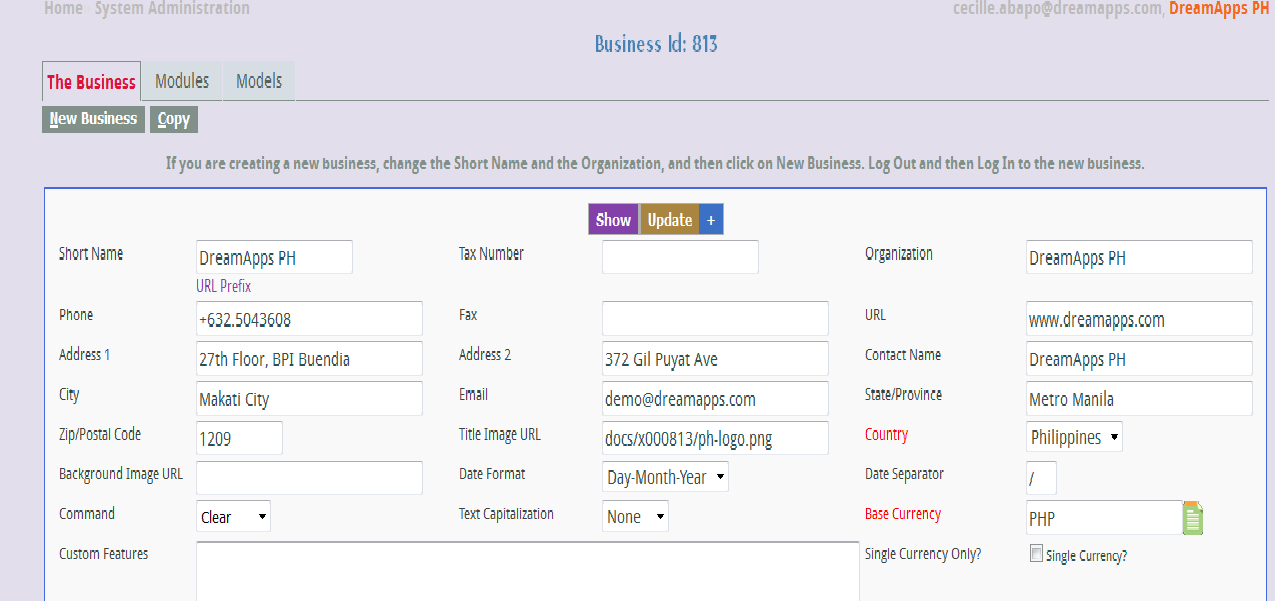Image resolution: width=1275 pixels, height=601 pixels.
Task: Open the currency list icon beside PHP
Action: coord(1193,518)
